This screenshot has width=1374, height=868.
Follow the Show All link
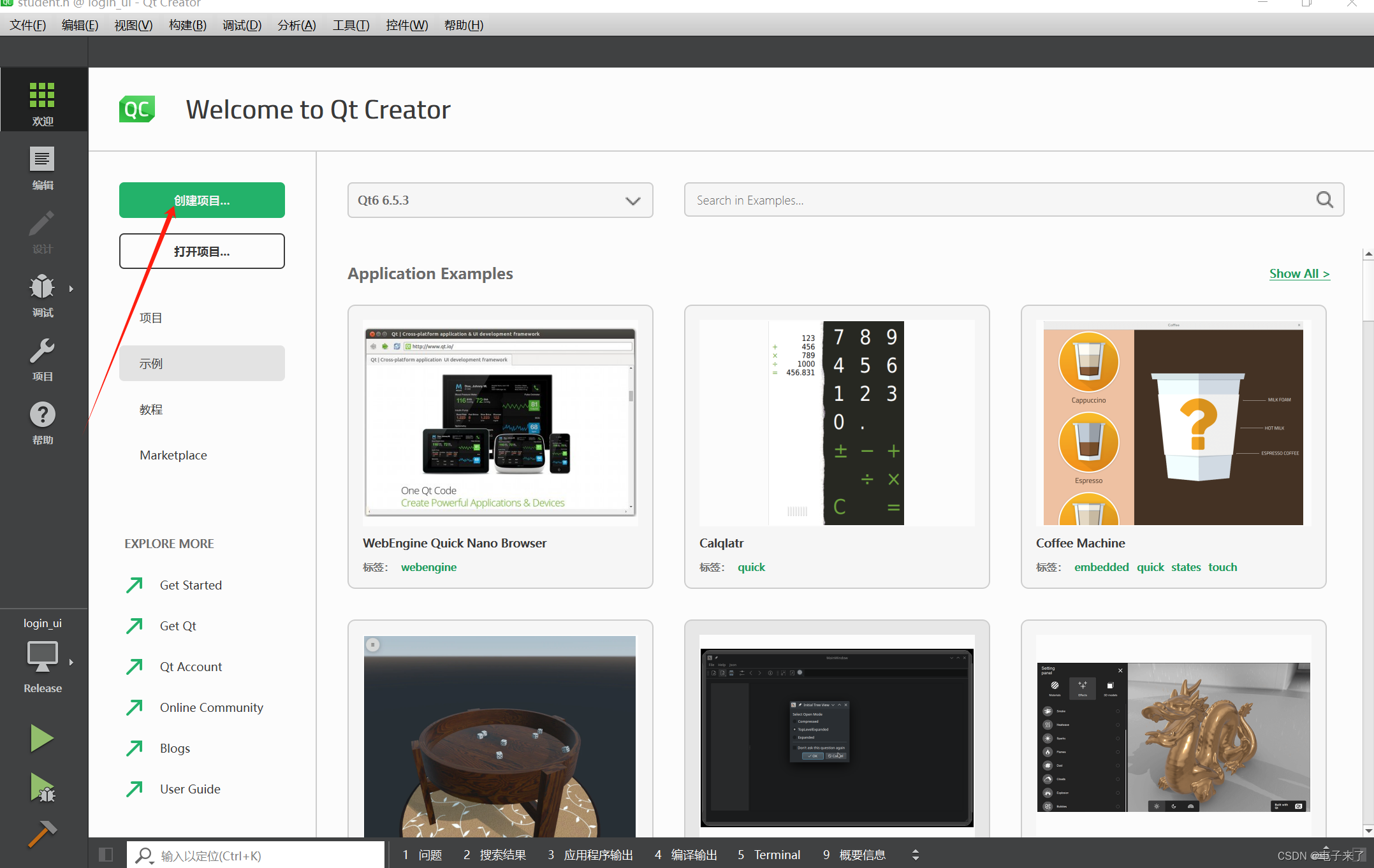1299,273
